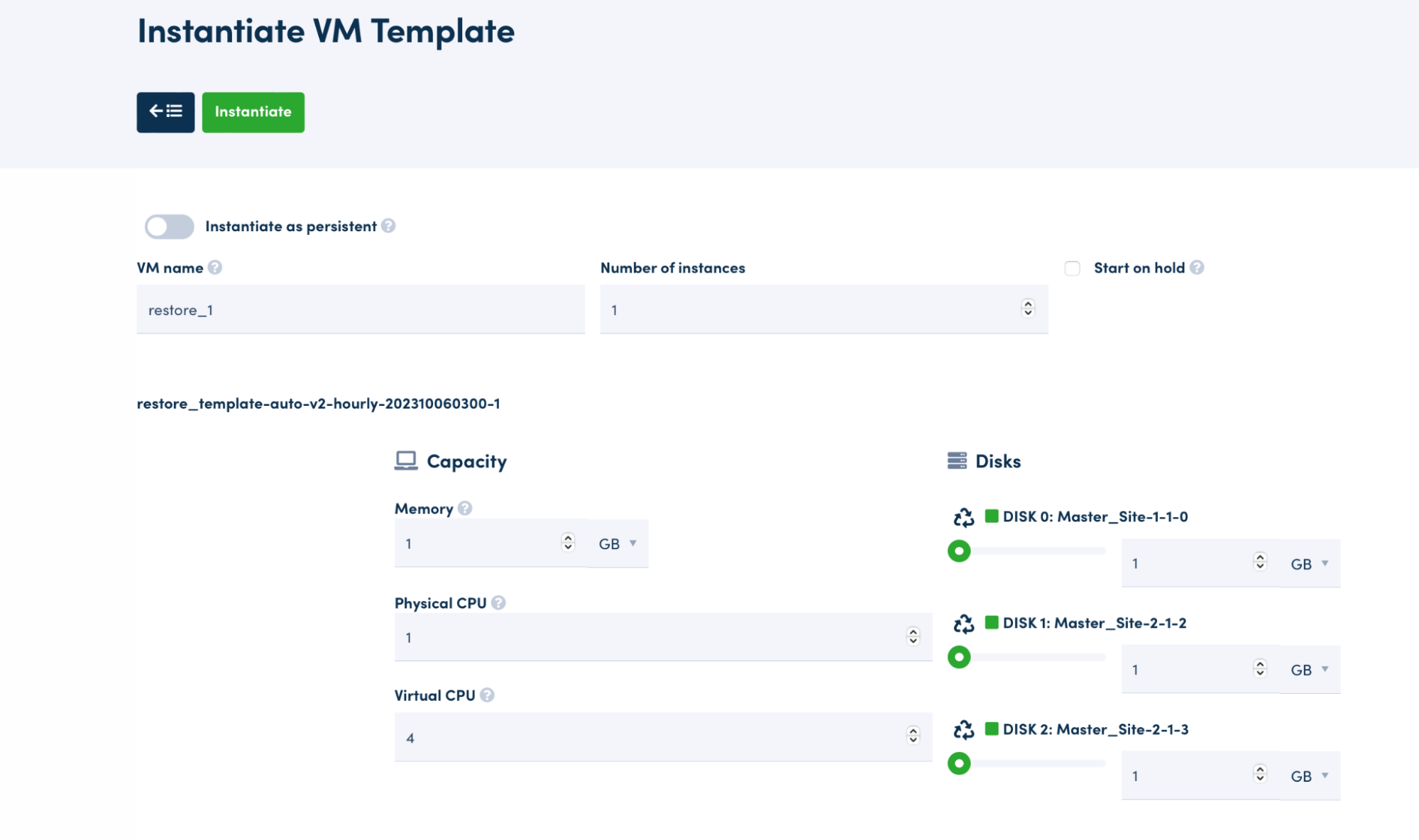Click the Virtual CPU help icon

point(487,695)
